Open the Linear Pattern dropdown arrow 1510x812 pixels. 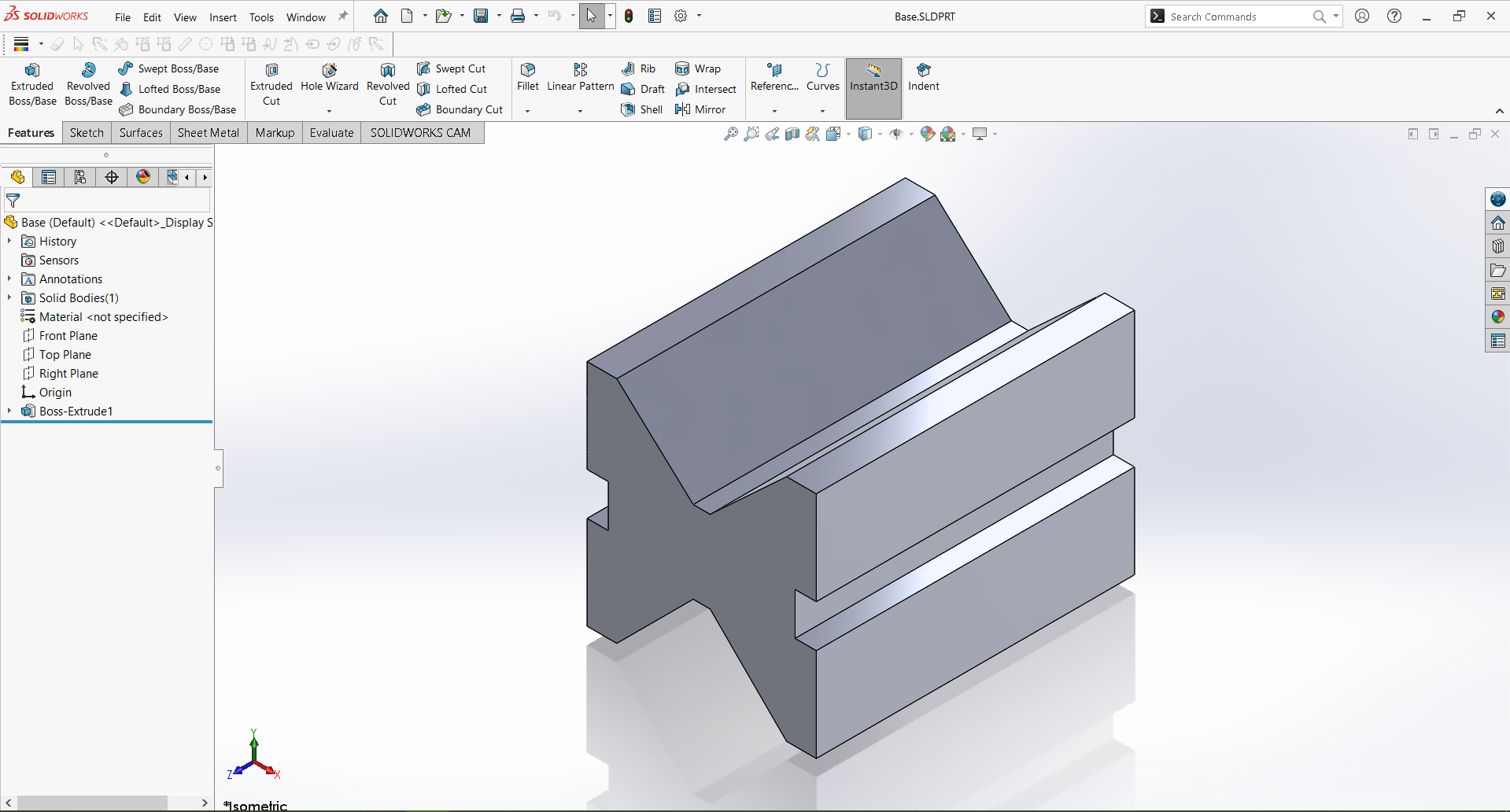click(x=580, y=111)
